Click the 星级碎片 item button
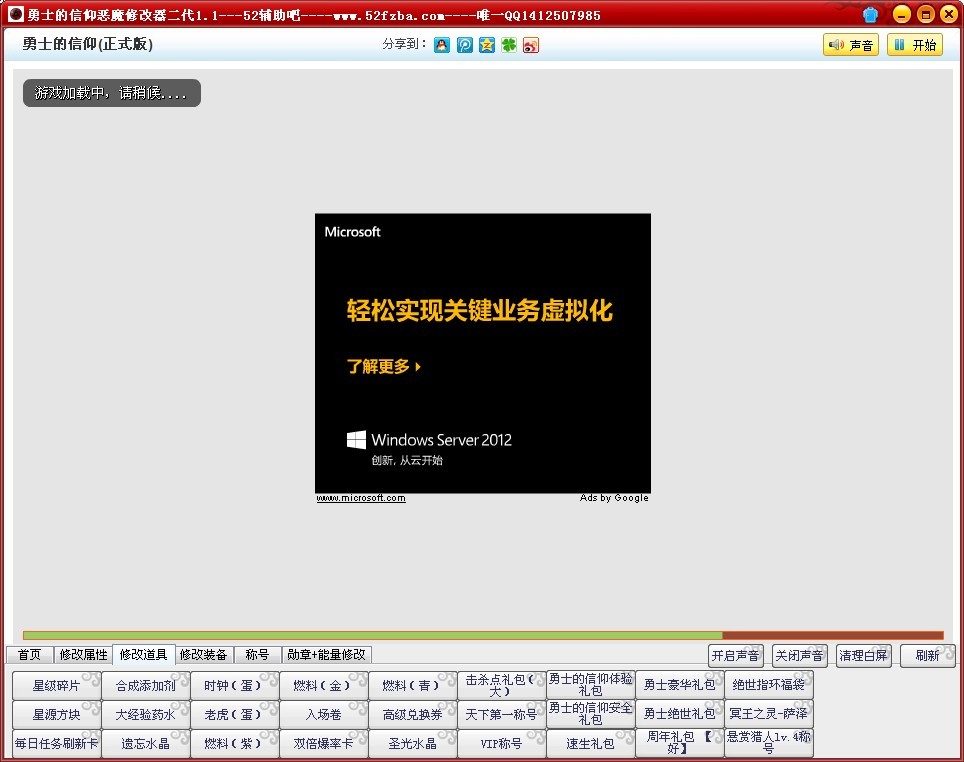The image size is (964, 762). 57,685
